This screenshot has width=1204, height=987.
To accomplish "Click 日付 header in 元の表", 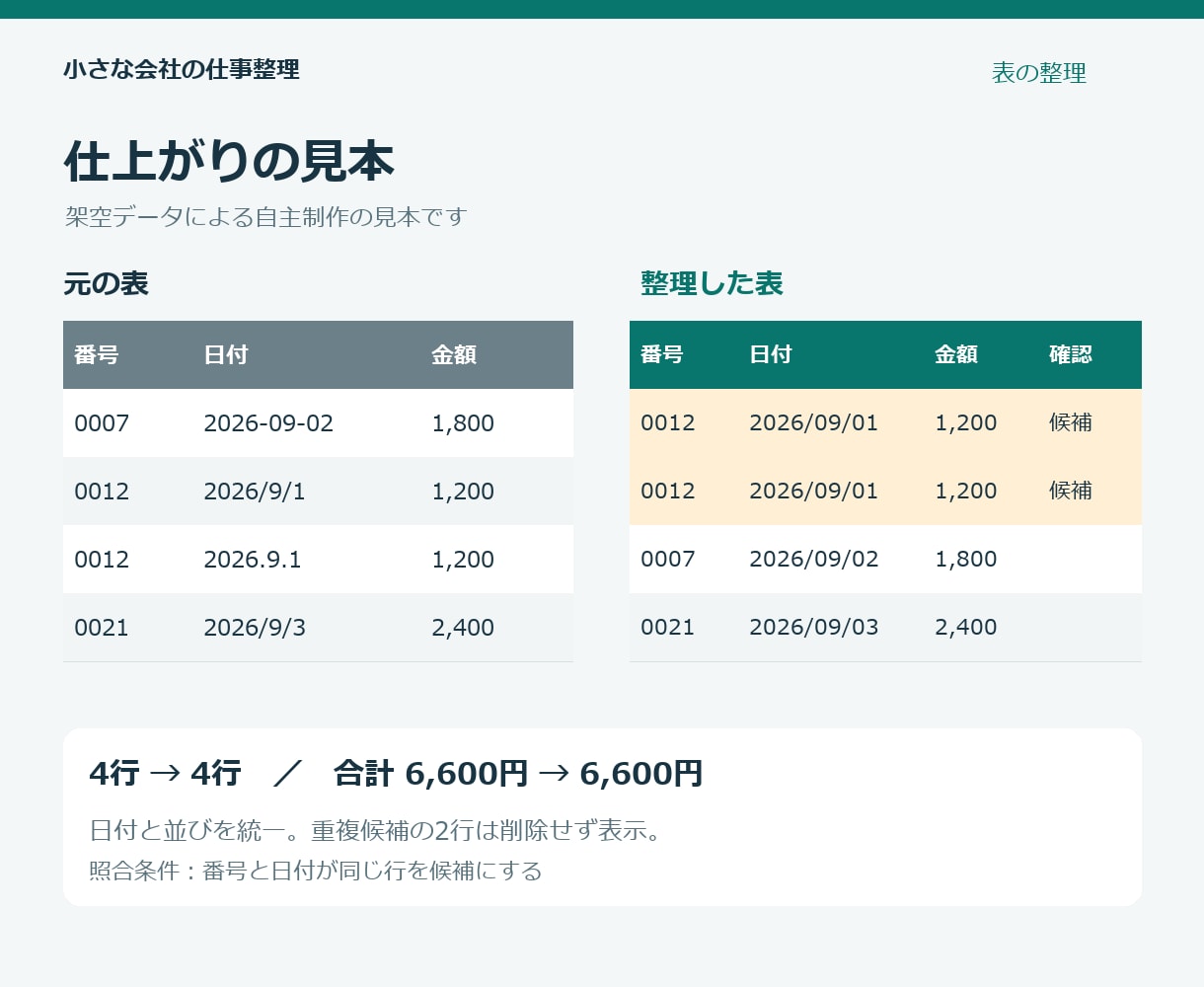I will coord(226,355).
